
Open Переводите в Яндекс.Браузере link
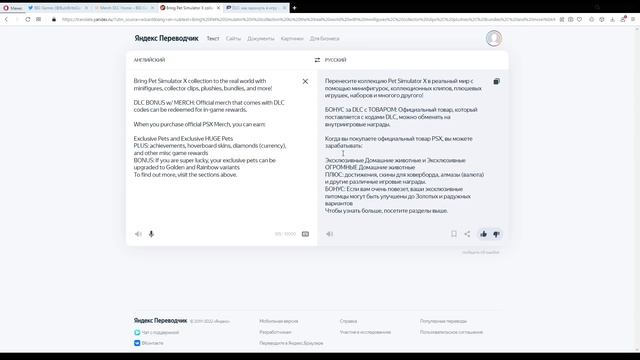pyautogui.click(x=291, y=343)
